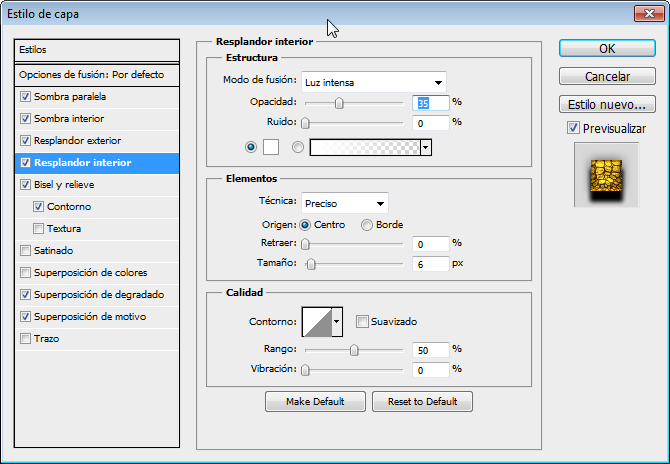Viewport: 670px width, 464px height.
Task: Open Sombra interior settings
Action: 69,118
